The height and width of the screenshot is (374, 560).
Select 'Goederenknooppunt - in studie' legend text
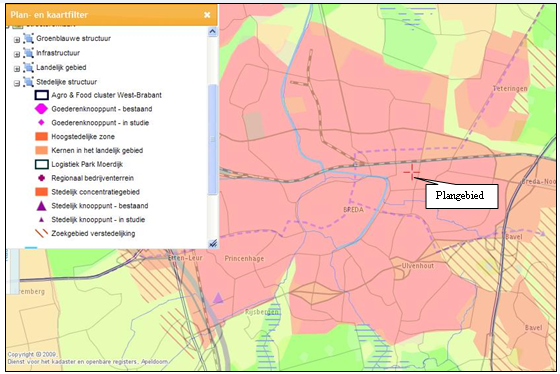(100, 123)
